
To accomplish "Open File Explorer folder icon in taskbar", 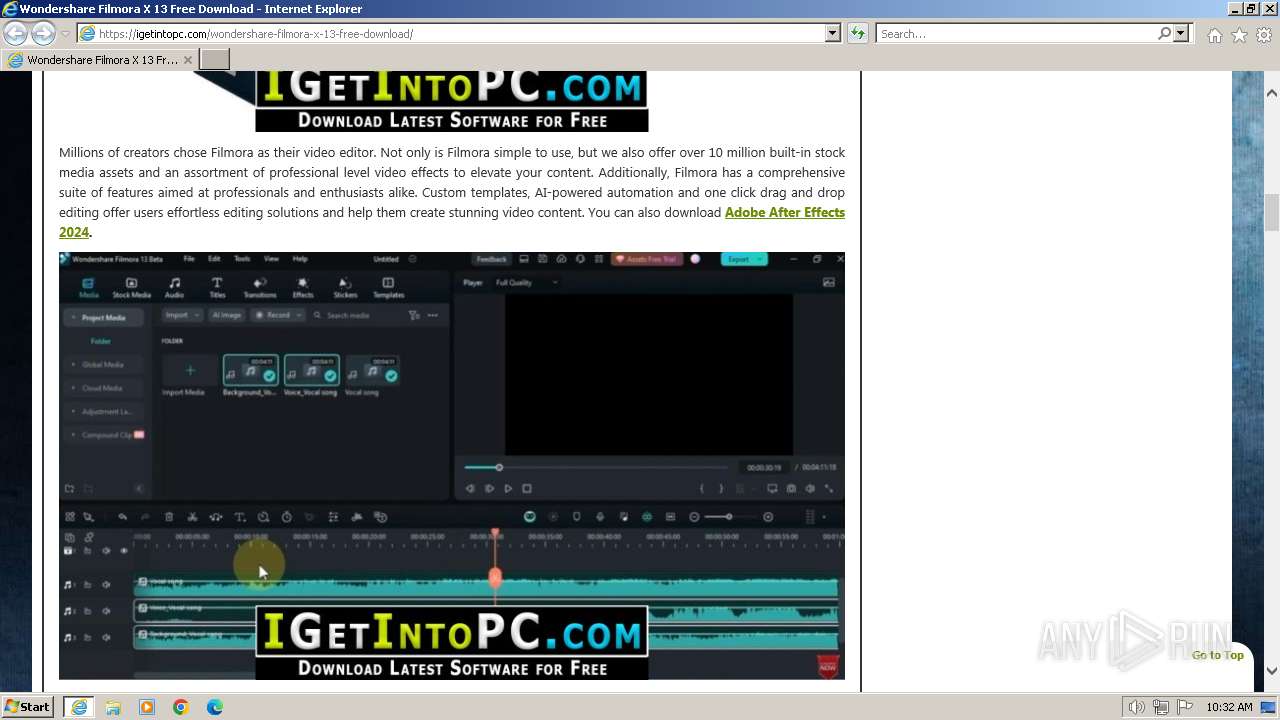I will pos(113,707).
